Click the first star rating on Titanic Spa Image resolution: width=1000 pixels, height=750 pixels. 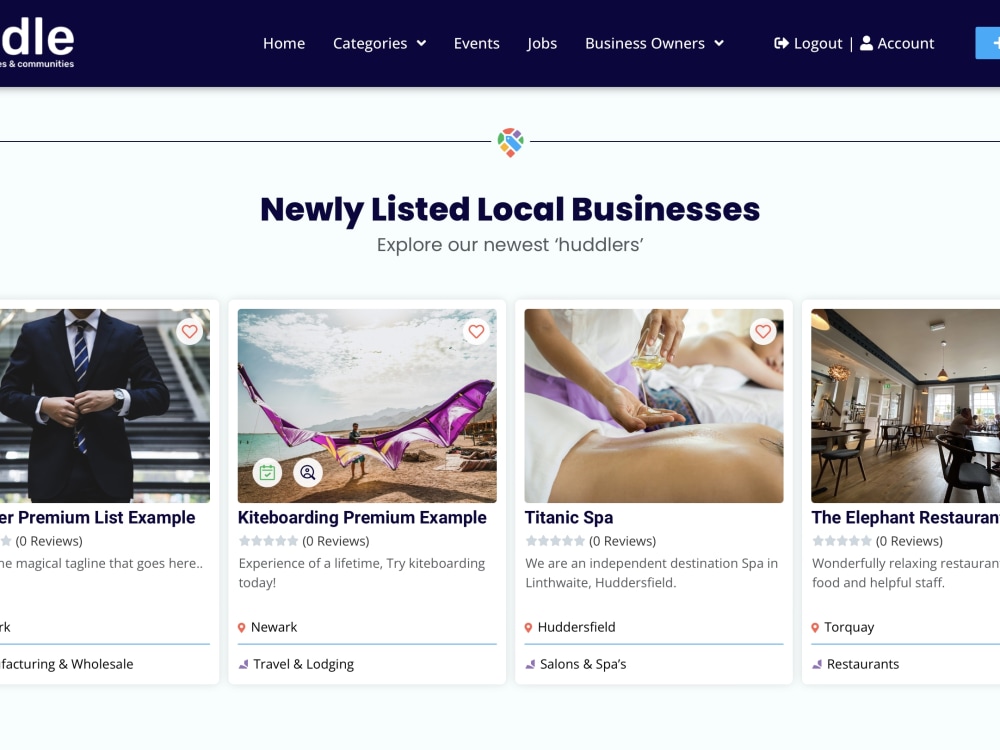[531, 540]
